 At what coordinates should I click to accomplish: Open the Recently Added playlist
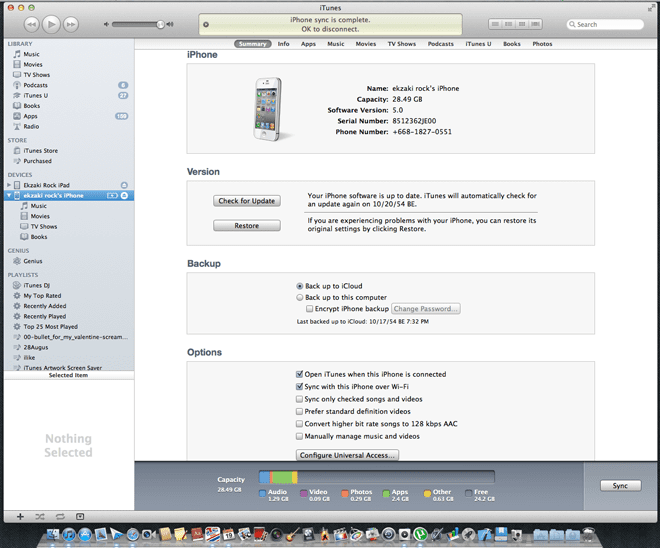pyautogui.click(x=45, y=306)
